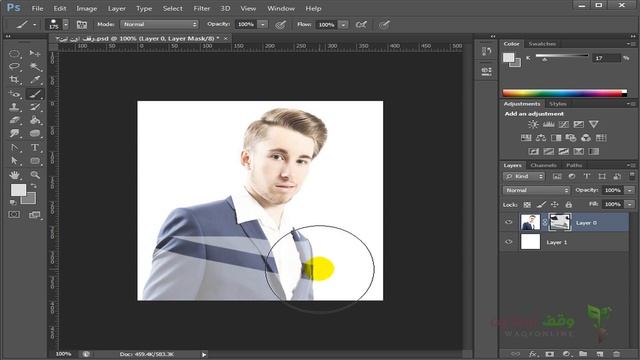This screenshot has width=640, height=360.
Task: Select the History Brush tool
Action: (35, 107)
